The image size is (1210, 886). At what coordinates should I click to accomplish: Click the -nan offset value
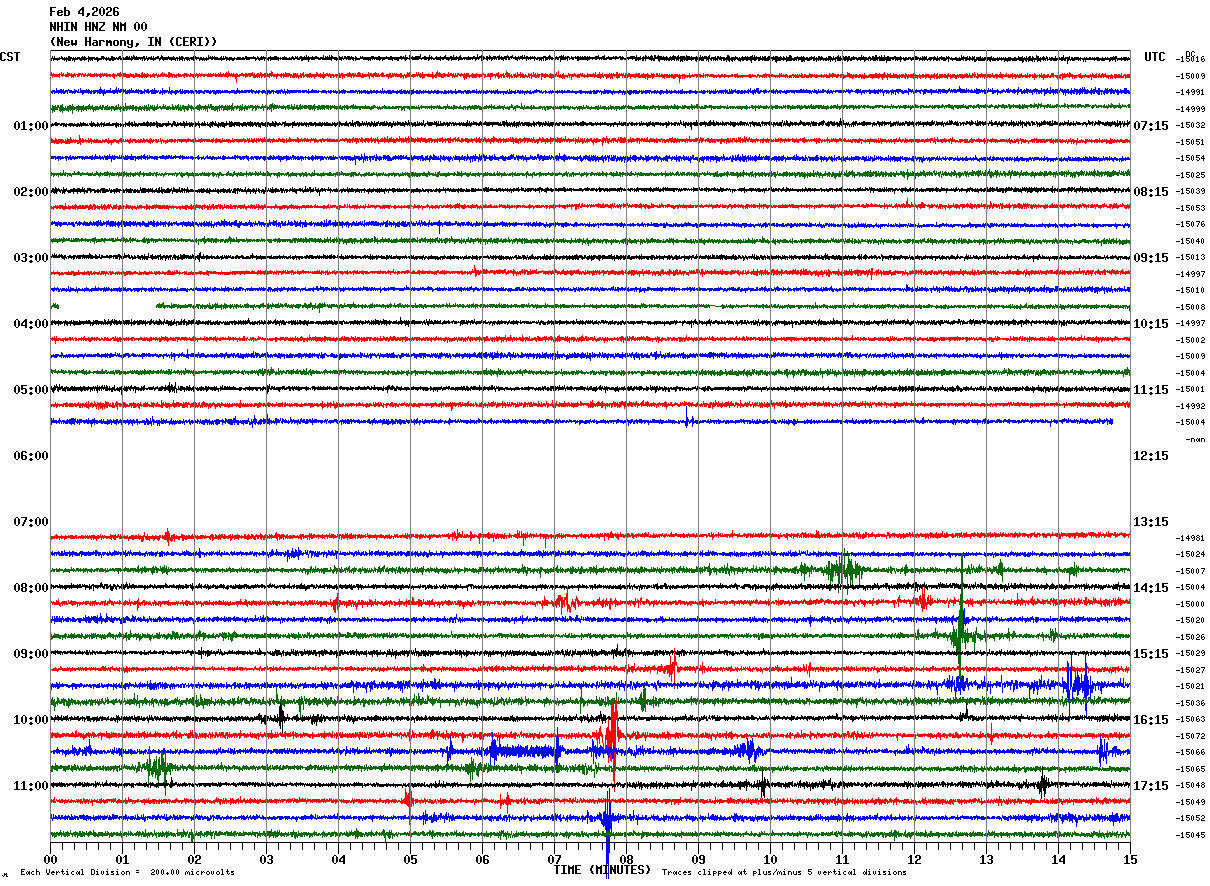1195,439
